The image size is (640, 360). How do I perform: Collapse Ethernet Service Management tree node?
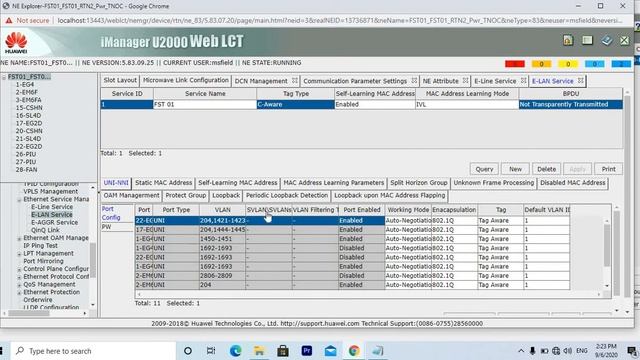click(x=19, y=200)
